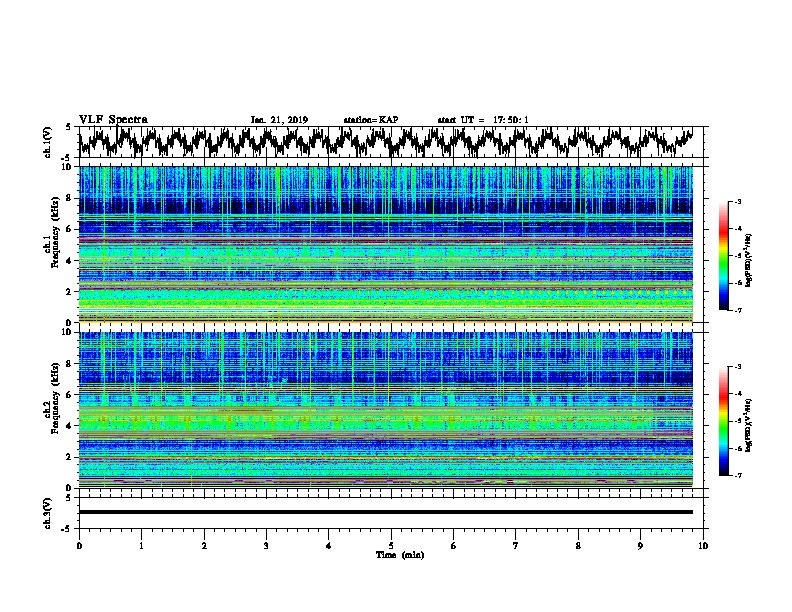Click the "ch.1(V)" waveform axis label
This screenshot has height=612, width=792.
coord(48,142)
